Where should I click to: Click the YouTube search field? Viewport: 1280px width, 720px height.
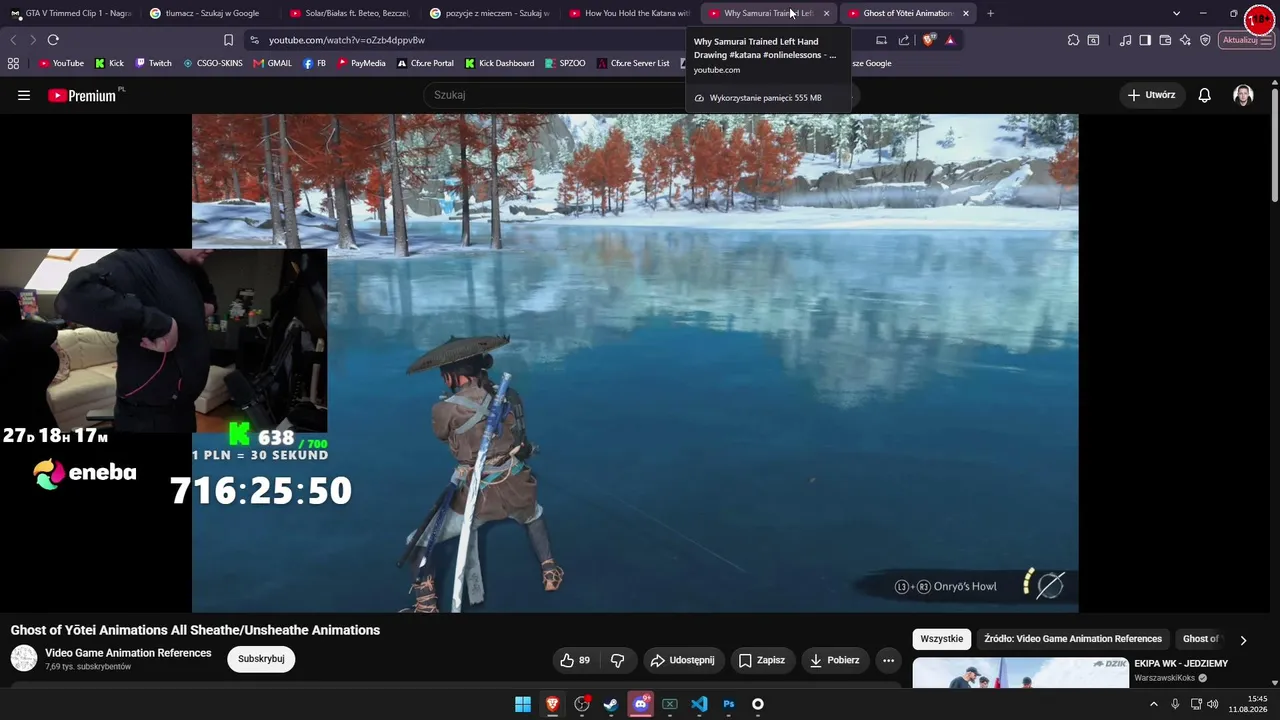click(555, 95)
